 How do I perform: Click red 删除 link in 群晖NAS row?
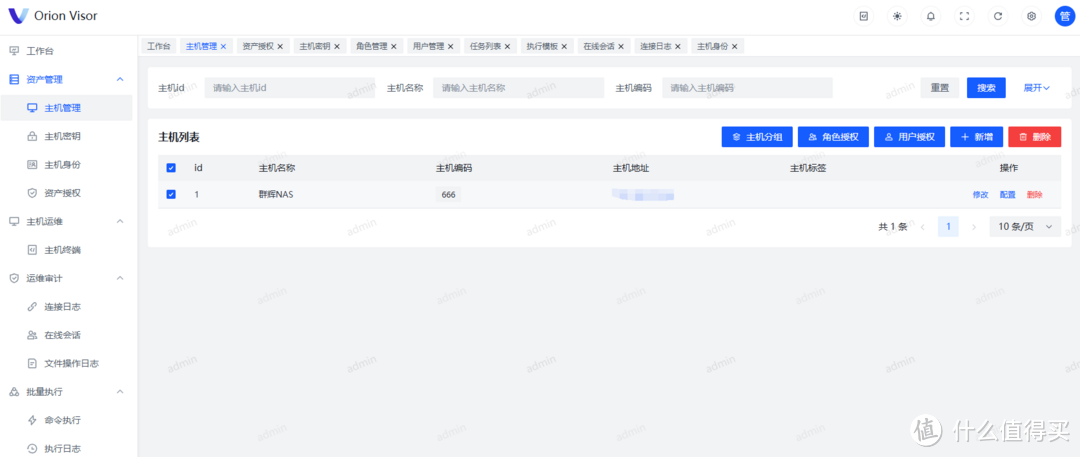tap(1035, 194)
